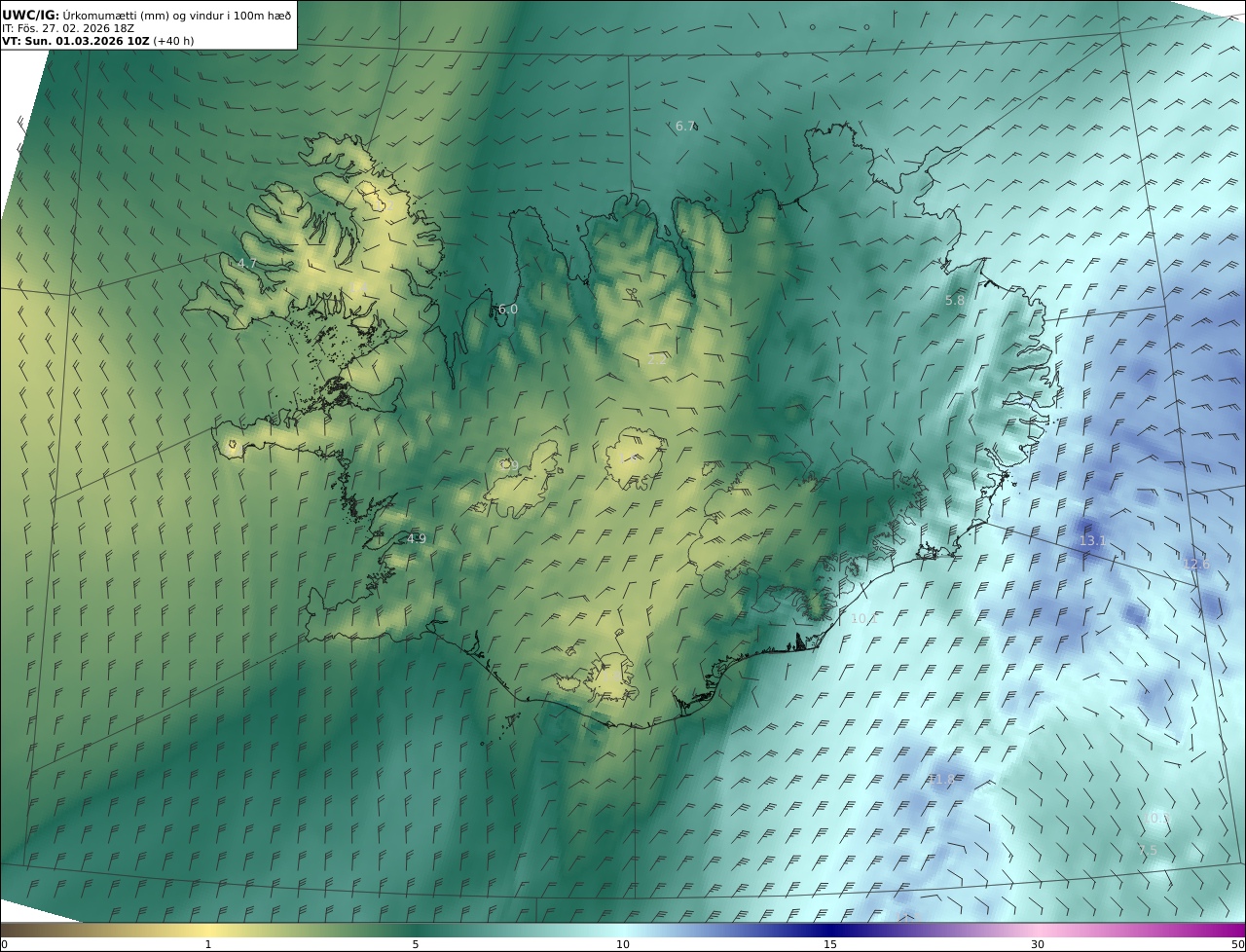The image size is (1246, 952).
Task: Click the '12.6' value near the right edge
Action: 1195,564
